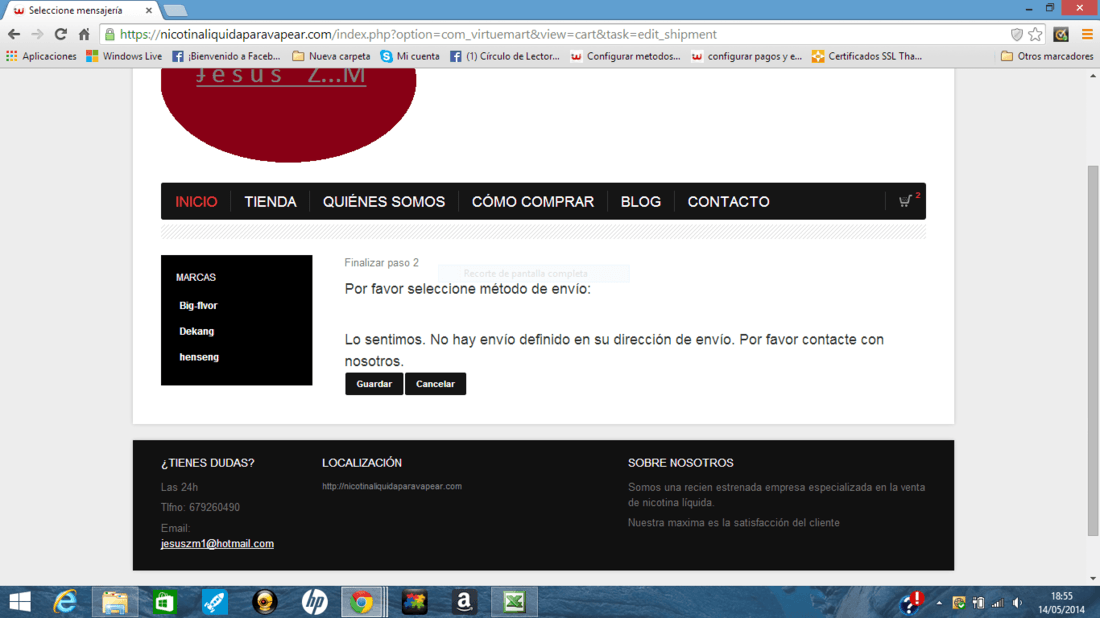Expand the Otros marcadores folder

(x=1047, y=56)
